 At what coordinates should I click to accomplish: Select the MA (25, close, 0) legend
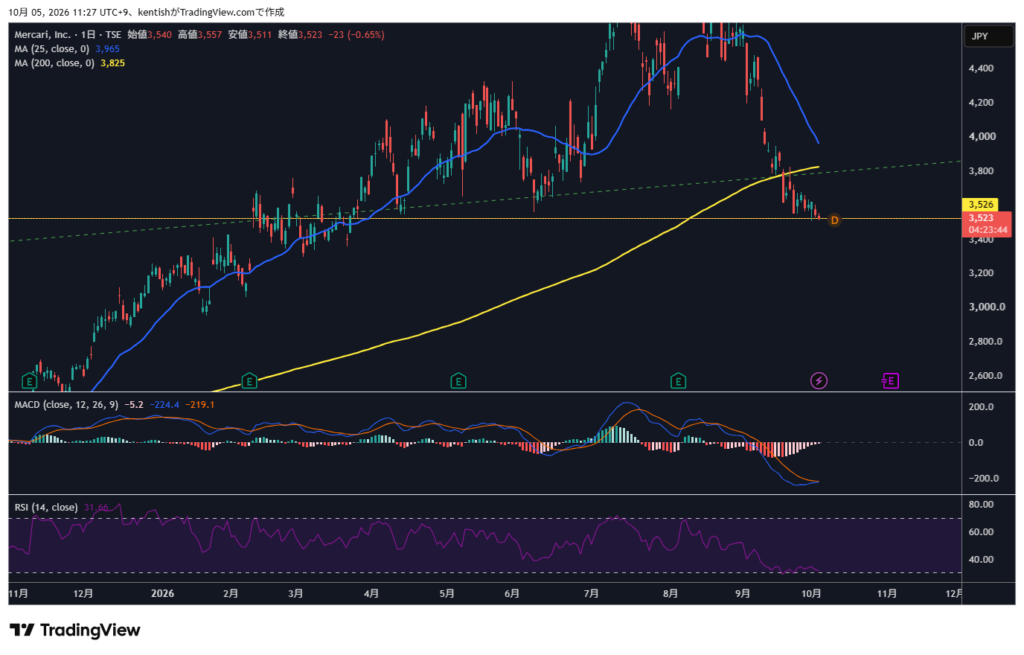coord(52,49)
